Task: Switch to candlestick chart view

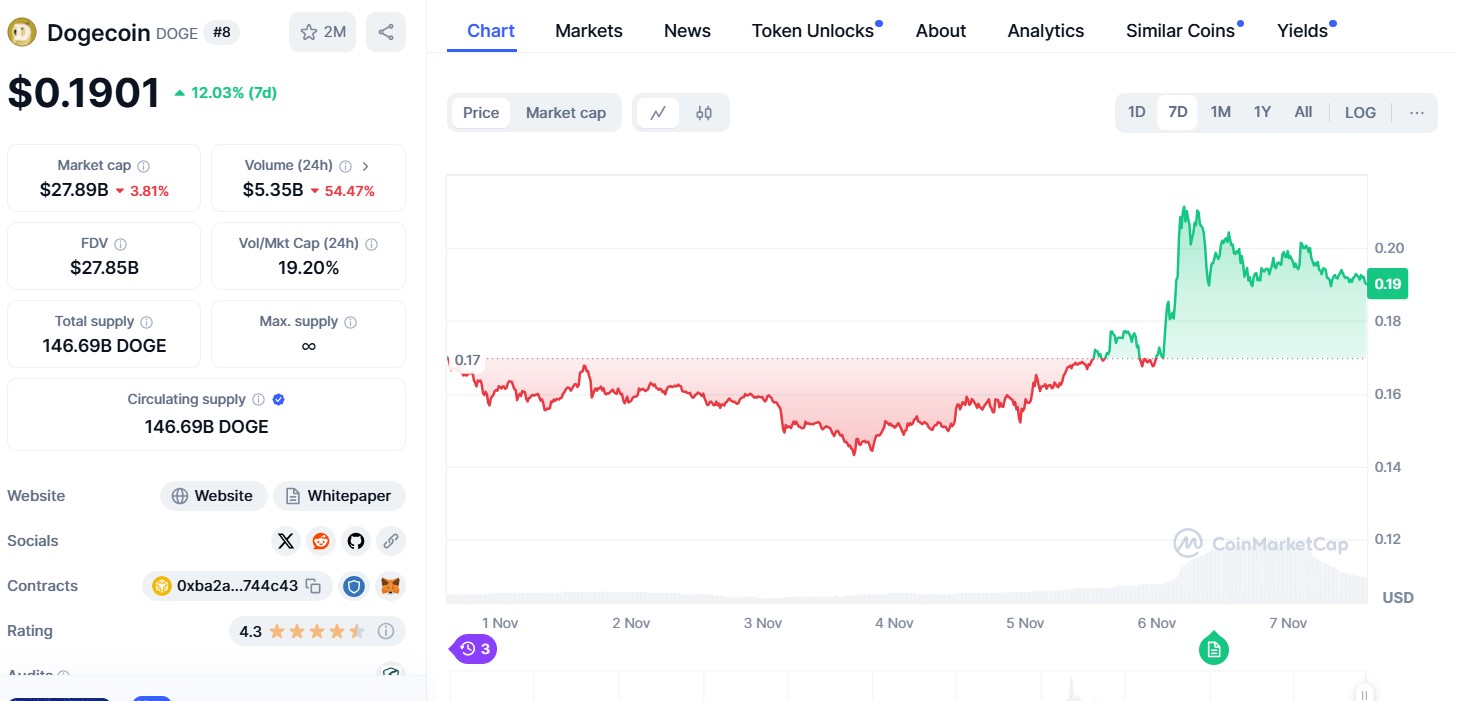Action: tap(704, 113)
